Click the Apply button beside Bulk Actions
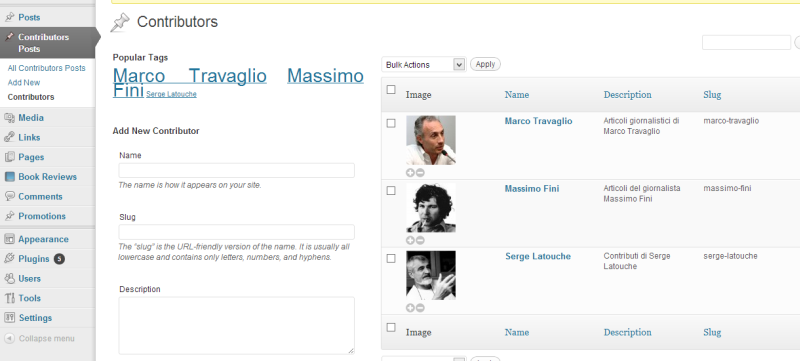 pyautogui.click(x=485, y=64)
